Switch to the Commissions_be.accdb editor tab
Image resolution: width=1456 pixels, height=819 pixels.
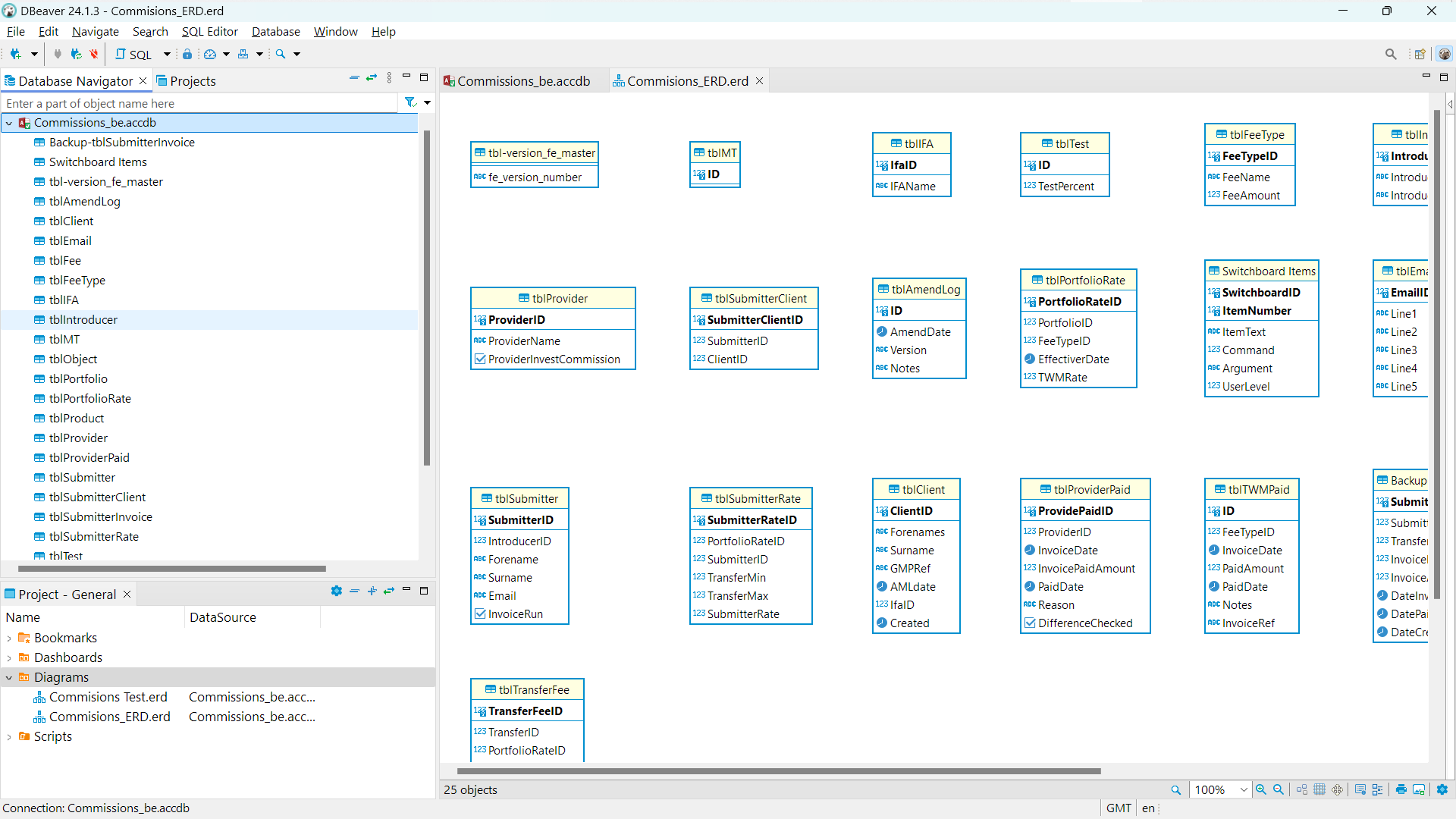(x=523, y=81)
